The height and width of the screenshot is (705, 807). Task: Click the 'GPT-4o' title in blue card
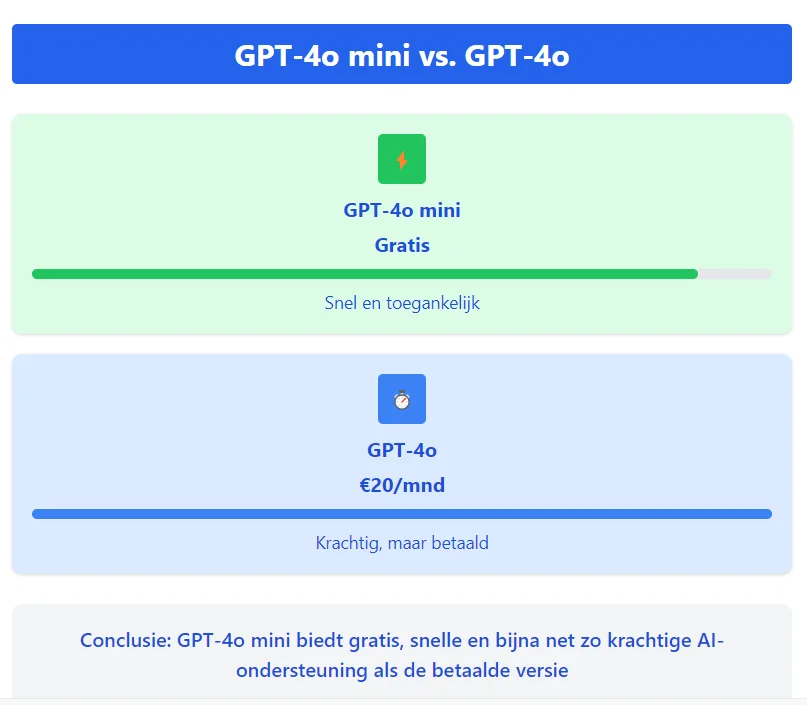(401, 450)
